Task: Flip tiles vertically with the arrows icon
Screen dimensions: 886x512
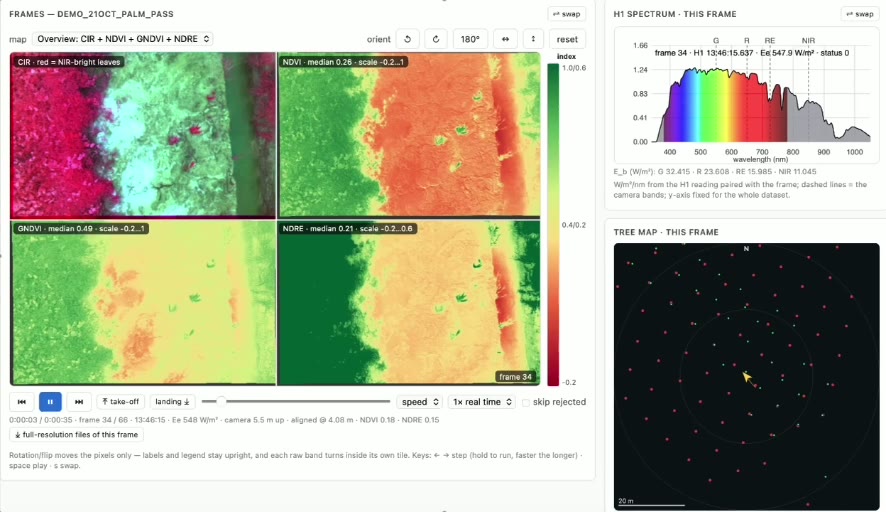Action: coord(533,39)
